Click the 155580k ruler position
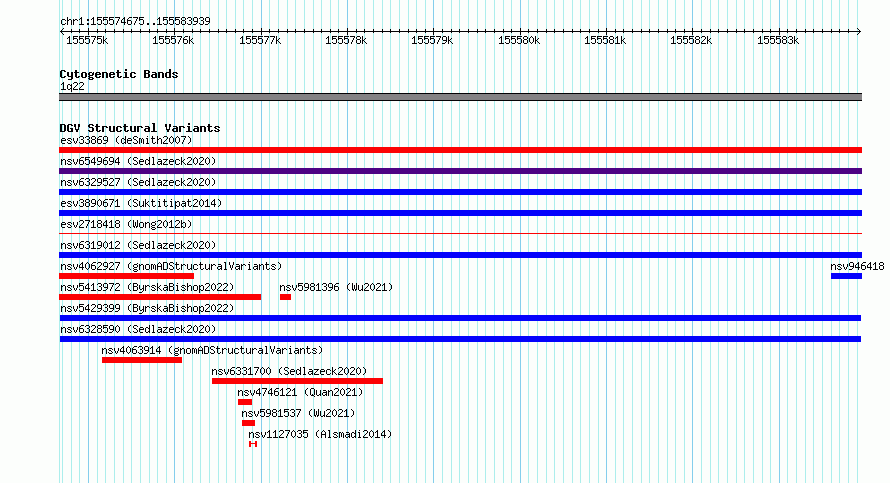This screenshot has width=890, height=483. [519, 40]
